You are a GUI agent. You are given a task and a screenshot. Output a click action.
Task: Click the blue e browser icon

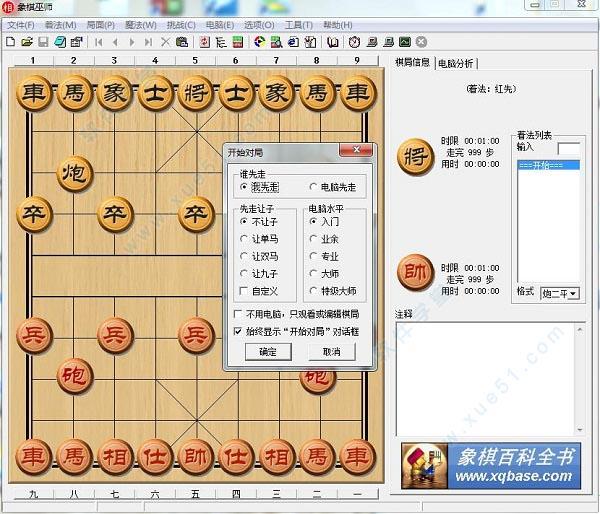click(x=293, y=42)
